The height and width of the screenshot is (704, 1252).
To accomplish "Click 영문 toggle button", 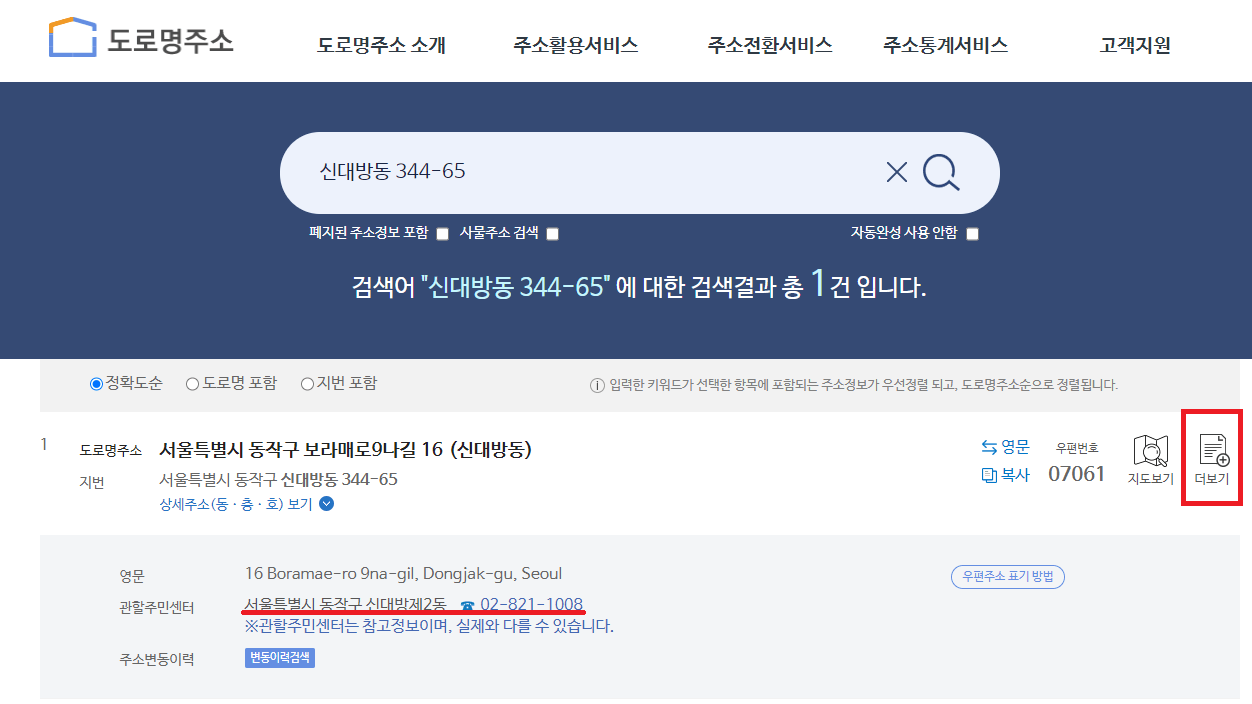I will coord(1005,447).
